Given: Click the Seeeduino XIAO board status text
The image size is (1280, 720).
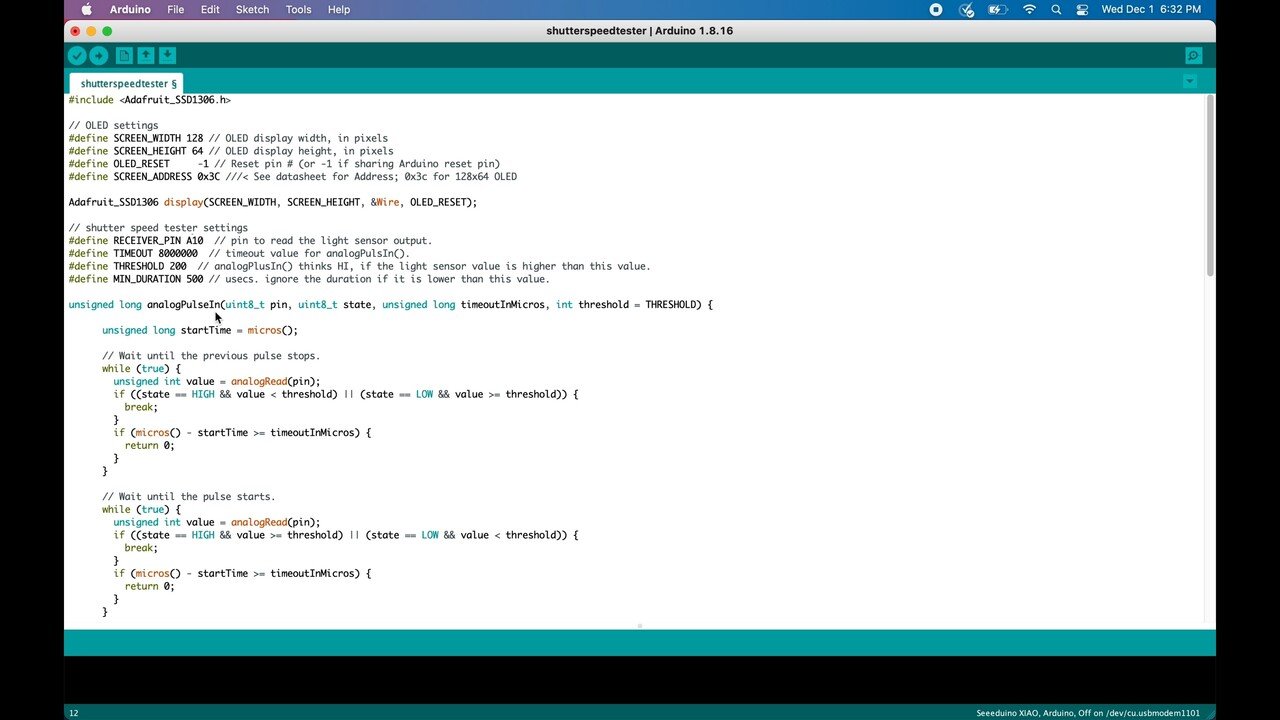Looking at the screenshot, I should coord(1088,713).
